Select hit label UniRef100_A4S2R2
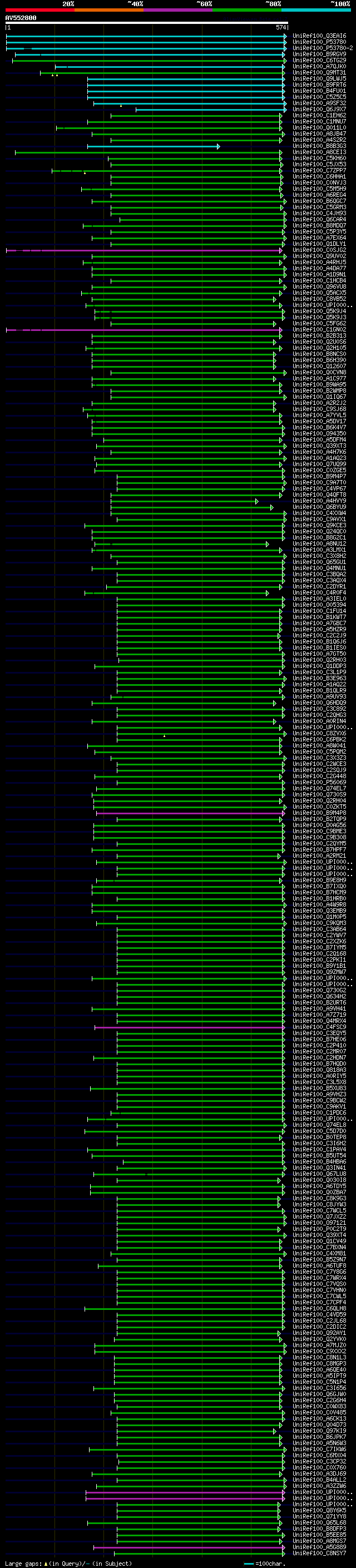Image resolution: width=356 pixels, height=1568 pixels. pos(319,140)
